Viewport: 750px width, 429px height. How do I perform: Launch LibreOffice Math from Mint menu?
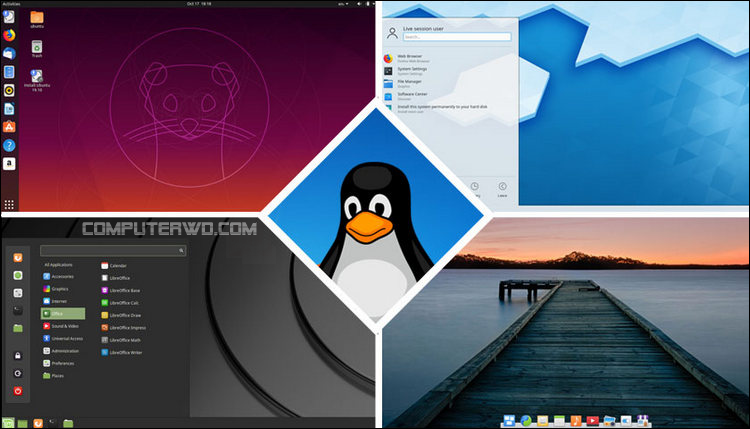tap(121, 340)
